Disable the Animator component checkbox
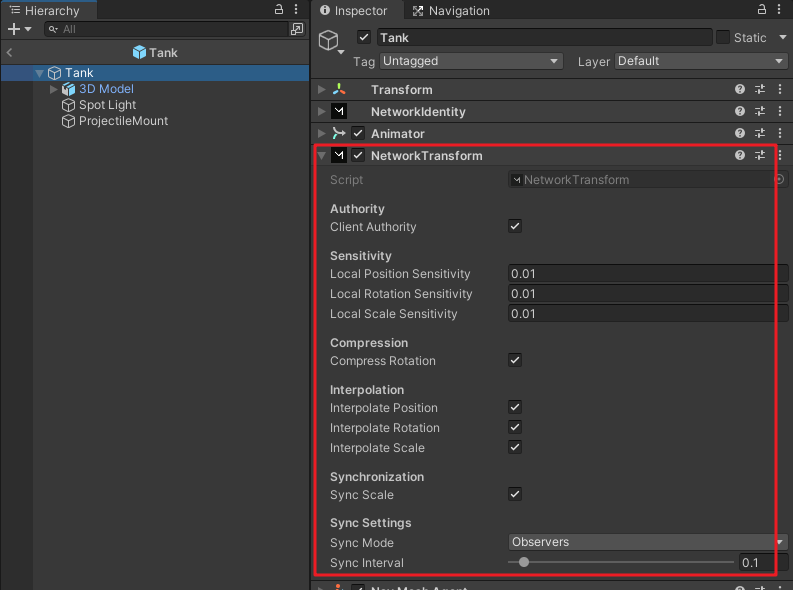Viewport: 793px width, 590px height. [358, 133]
